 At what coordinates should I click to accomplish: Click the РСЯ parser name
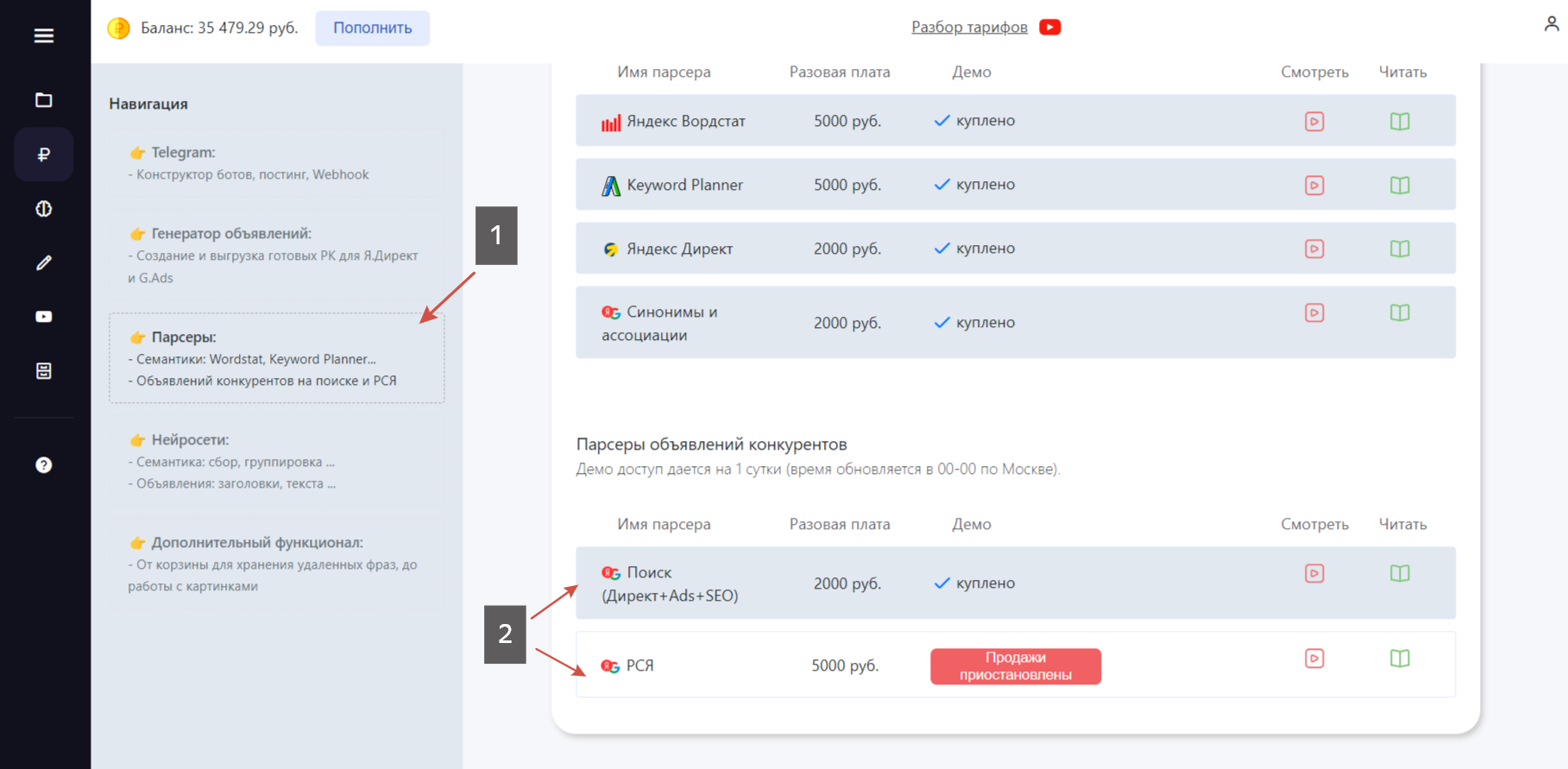639,666
